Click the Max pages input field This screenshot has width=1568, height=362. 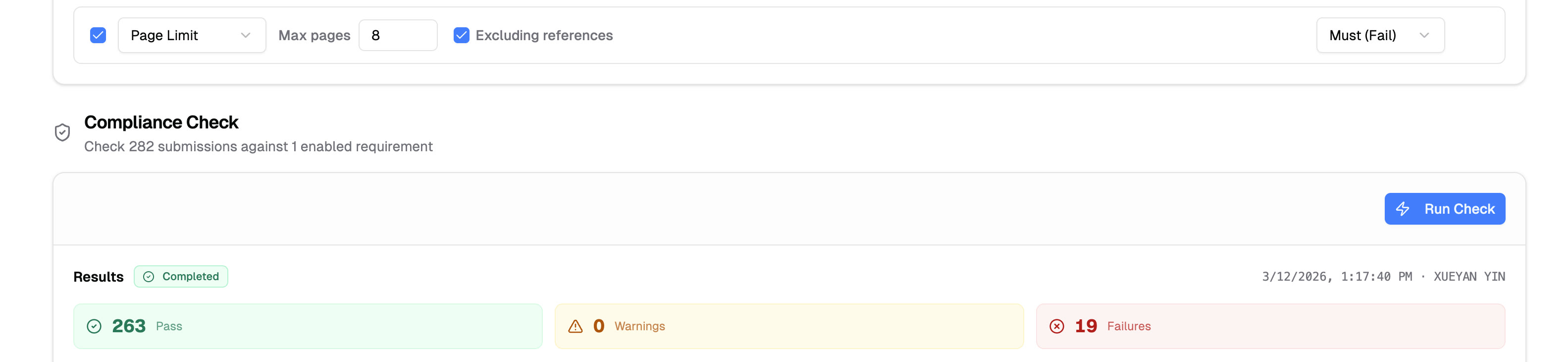point(398,35)
